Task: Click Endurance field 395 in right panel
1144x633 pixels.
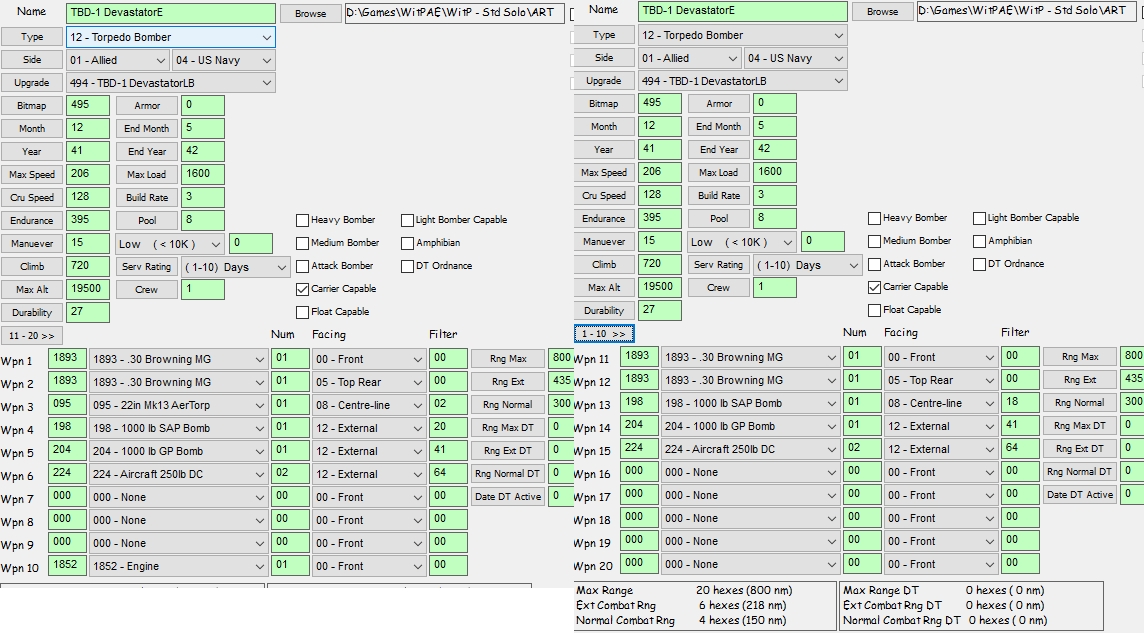Action: [x=660, y=218]
